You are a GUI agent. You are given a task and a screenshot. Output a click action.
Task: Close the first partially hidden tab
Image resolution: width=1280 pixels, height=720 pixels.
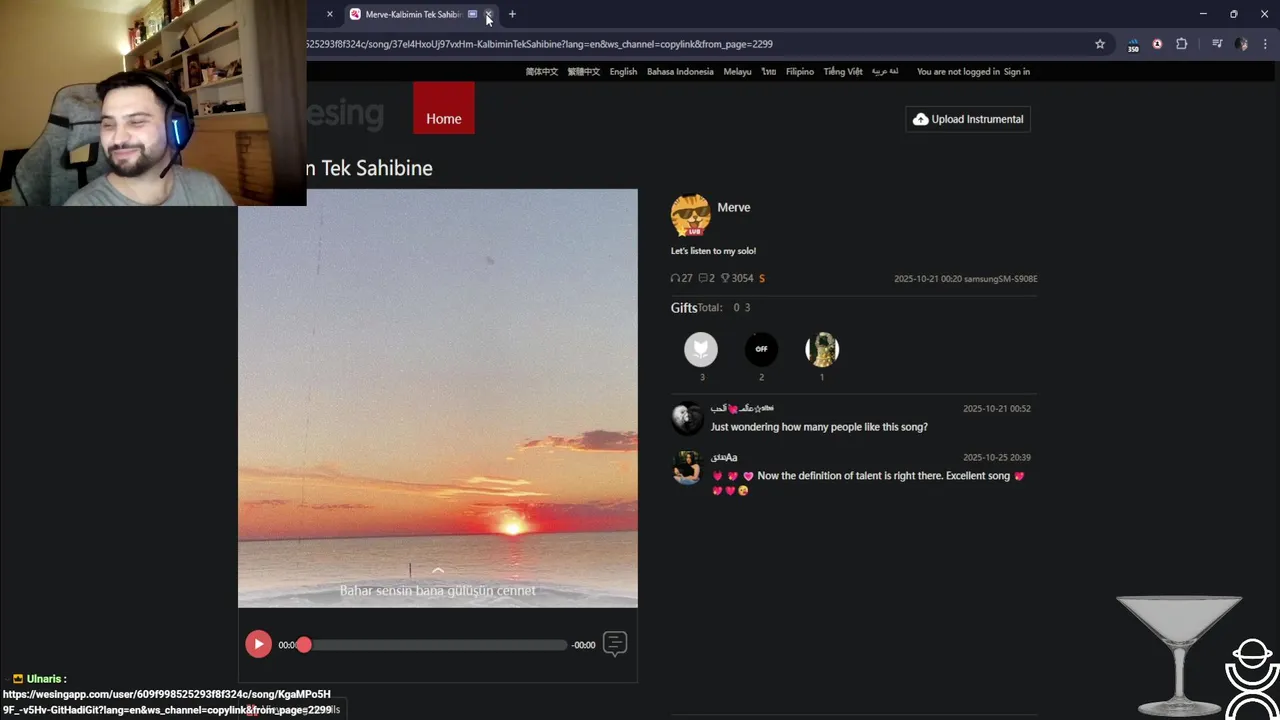pos(329,14)
